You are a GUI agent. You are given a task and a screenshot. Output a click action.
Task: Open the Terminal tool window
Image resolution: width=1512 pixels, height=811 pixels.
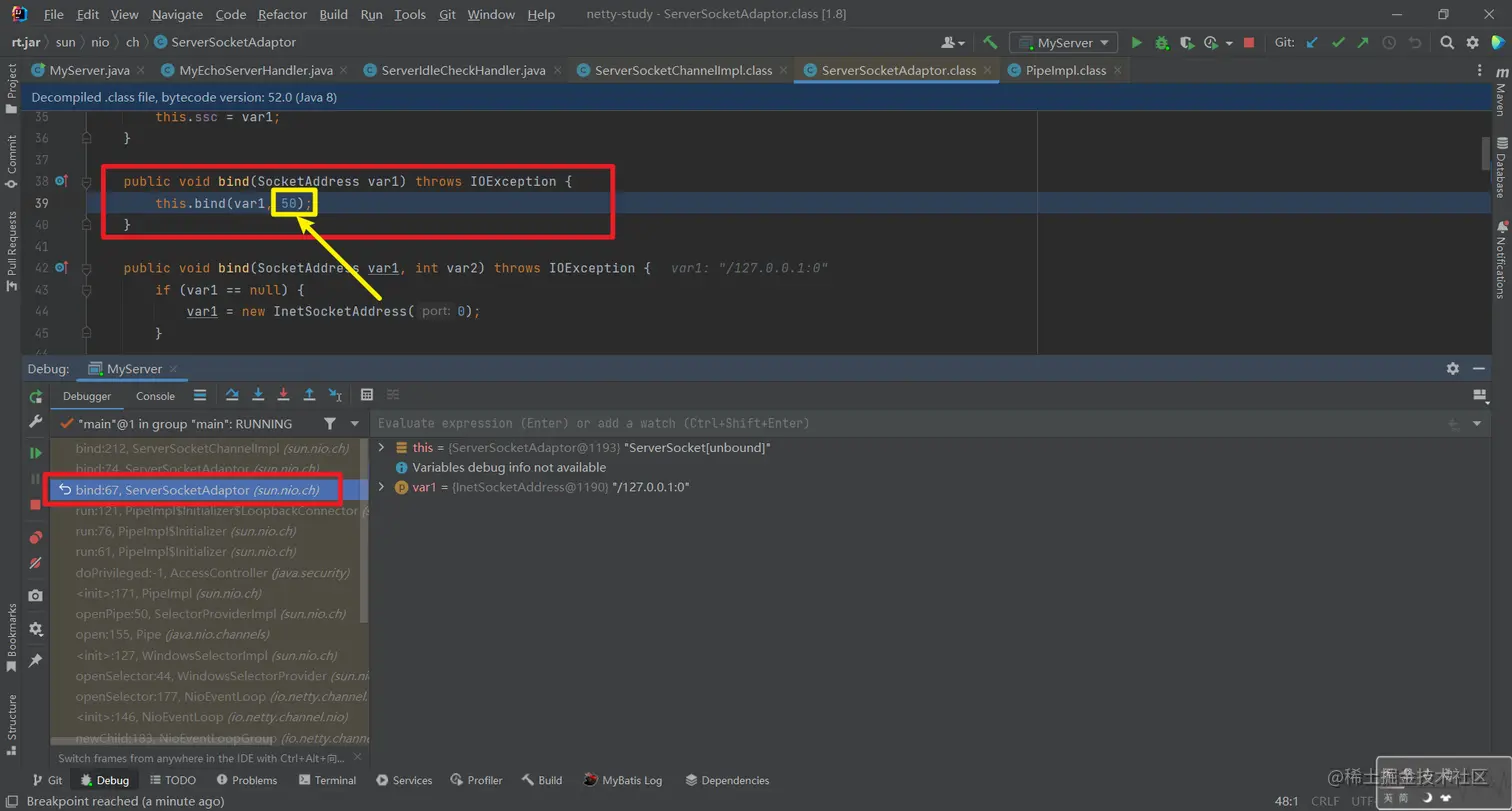(x=326, y=780)
